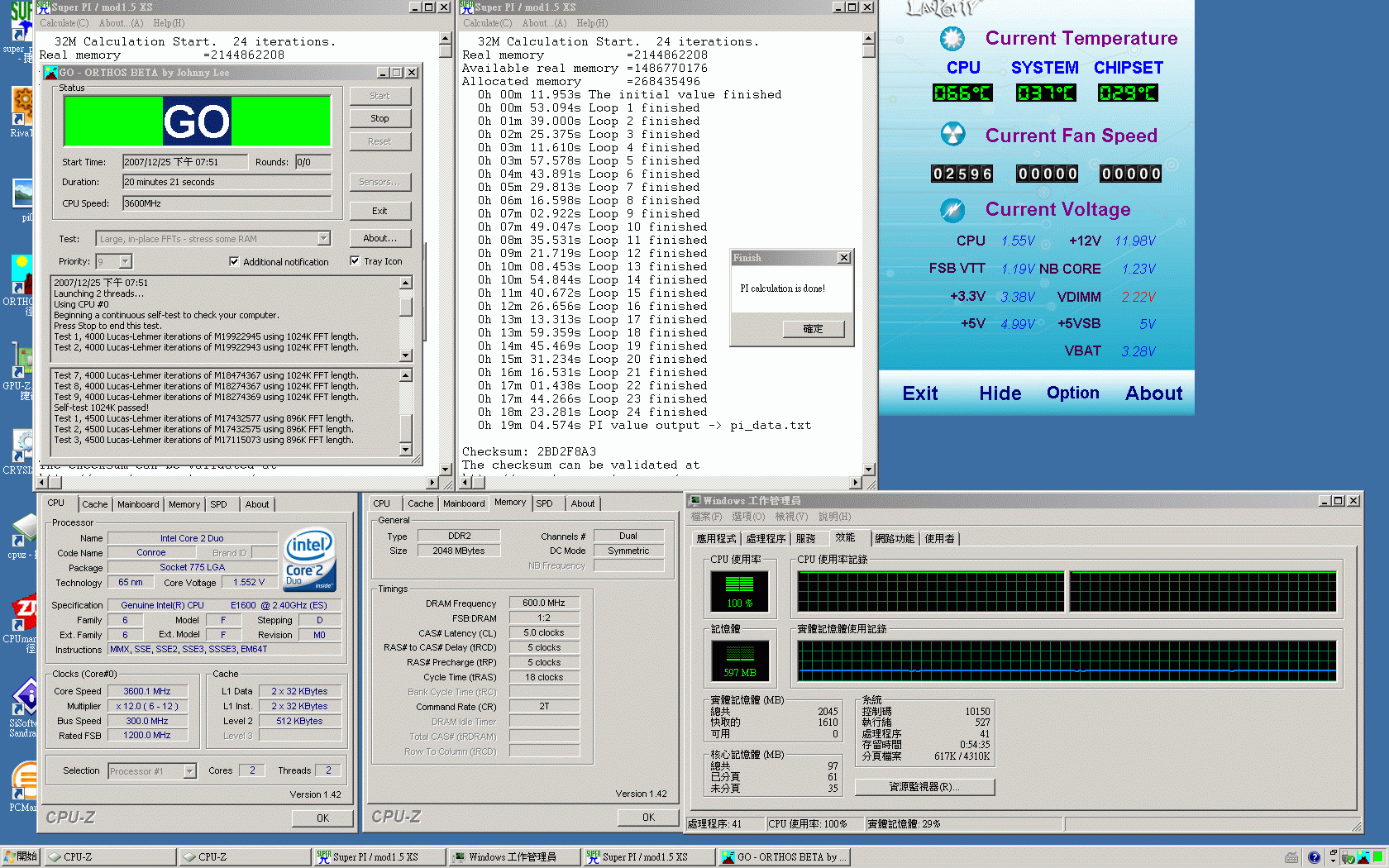Open the Priority dropdown in ORTHOS

[x=126, y=262]
